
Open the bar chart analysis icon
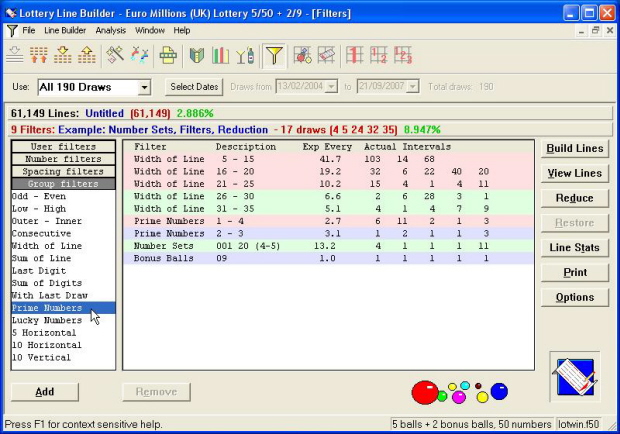220,55
